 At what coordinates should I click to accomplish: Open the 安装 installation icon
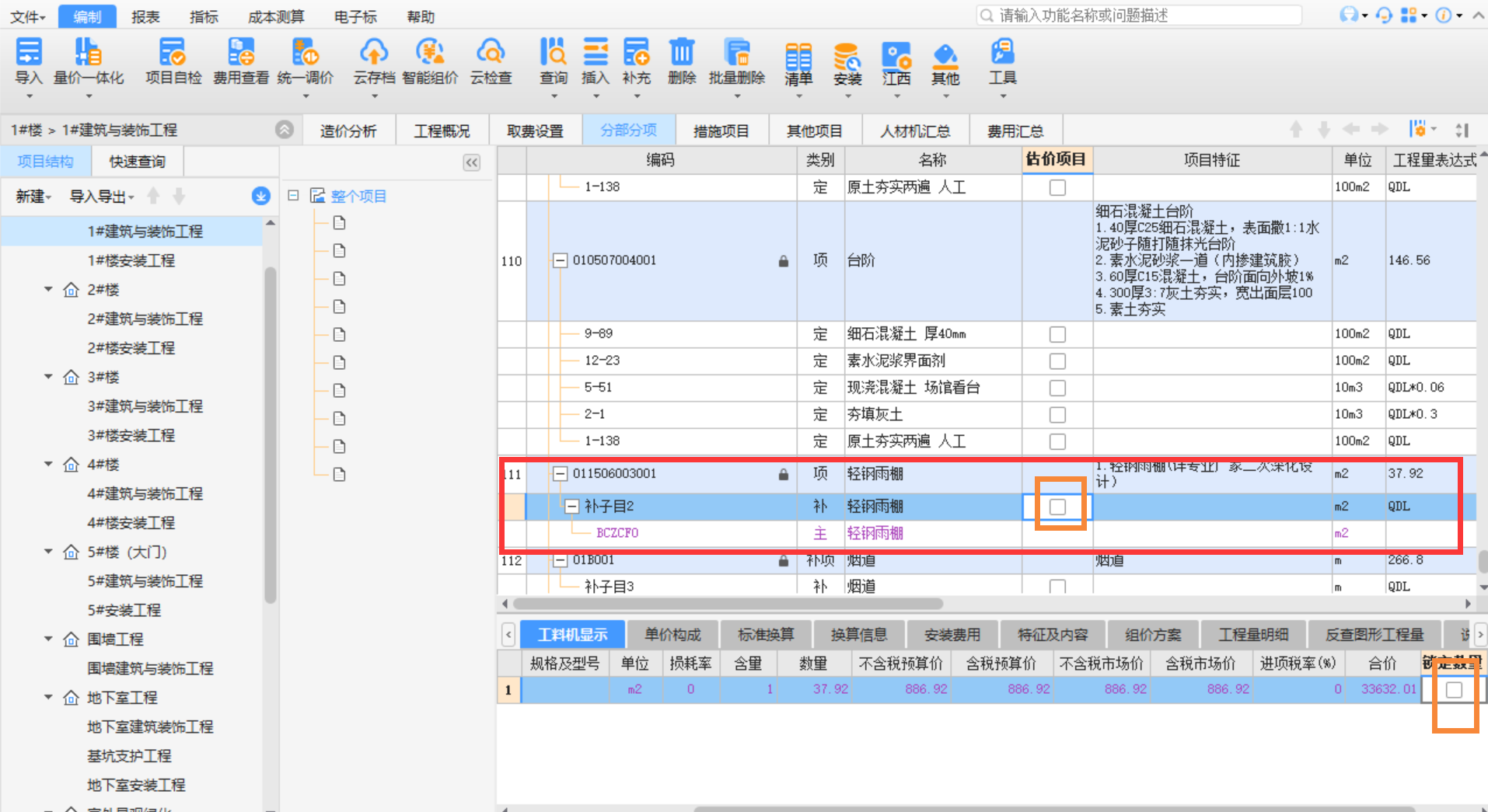tap(847, 56)
